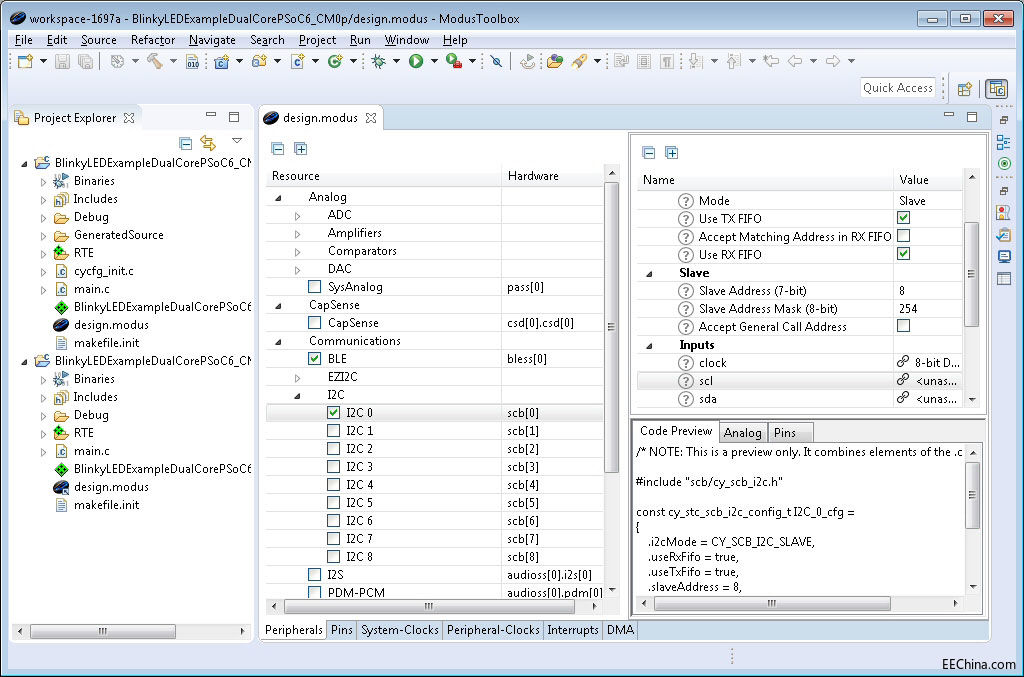1024x677 pixels.
Task: Maximize the Project Explorer view
Action: tap(234, 117)
